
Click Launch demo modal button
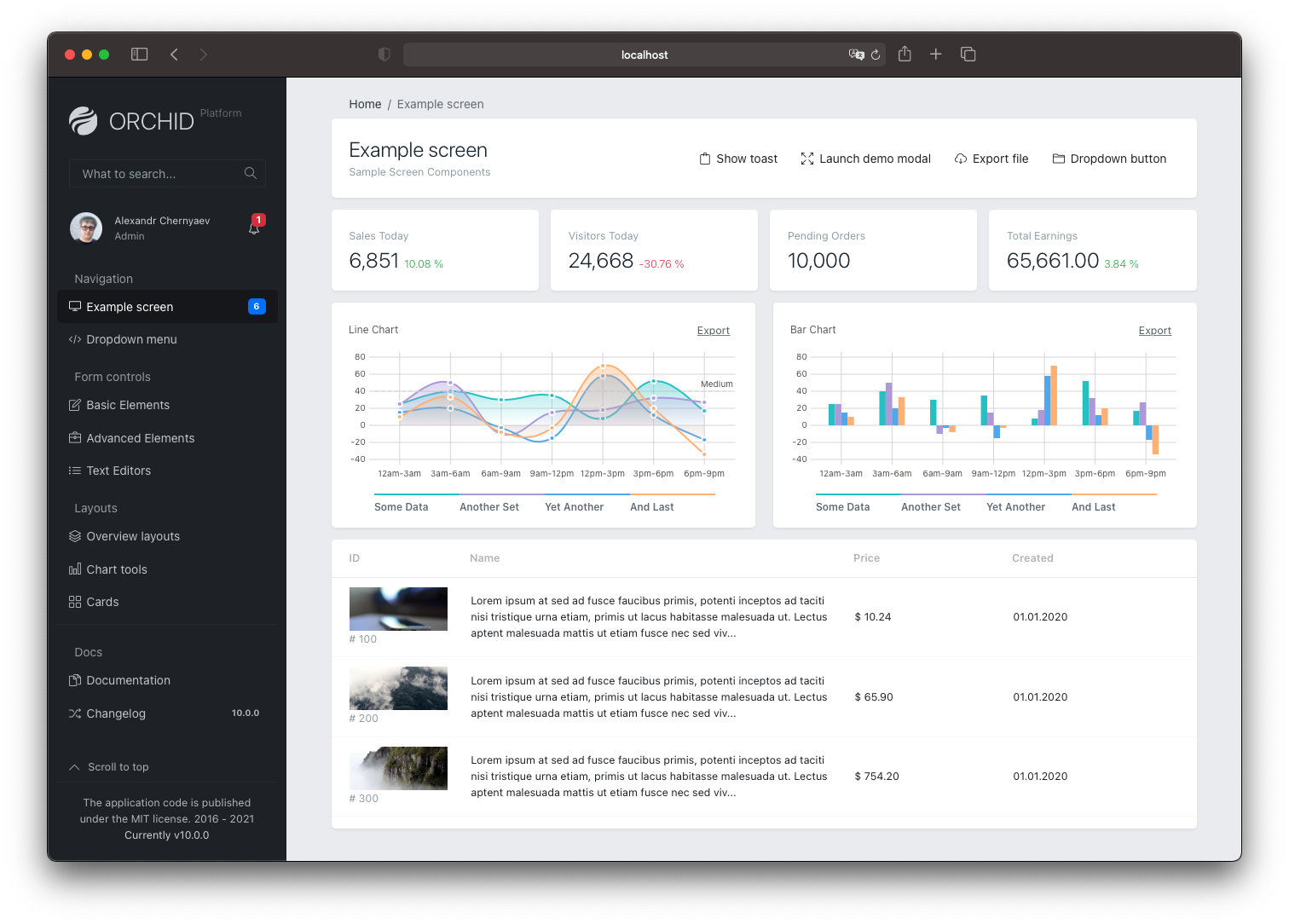coord(865,159)
